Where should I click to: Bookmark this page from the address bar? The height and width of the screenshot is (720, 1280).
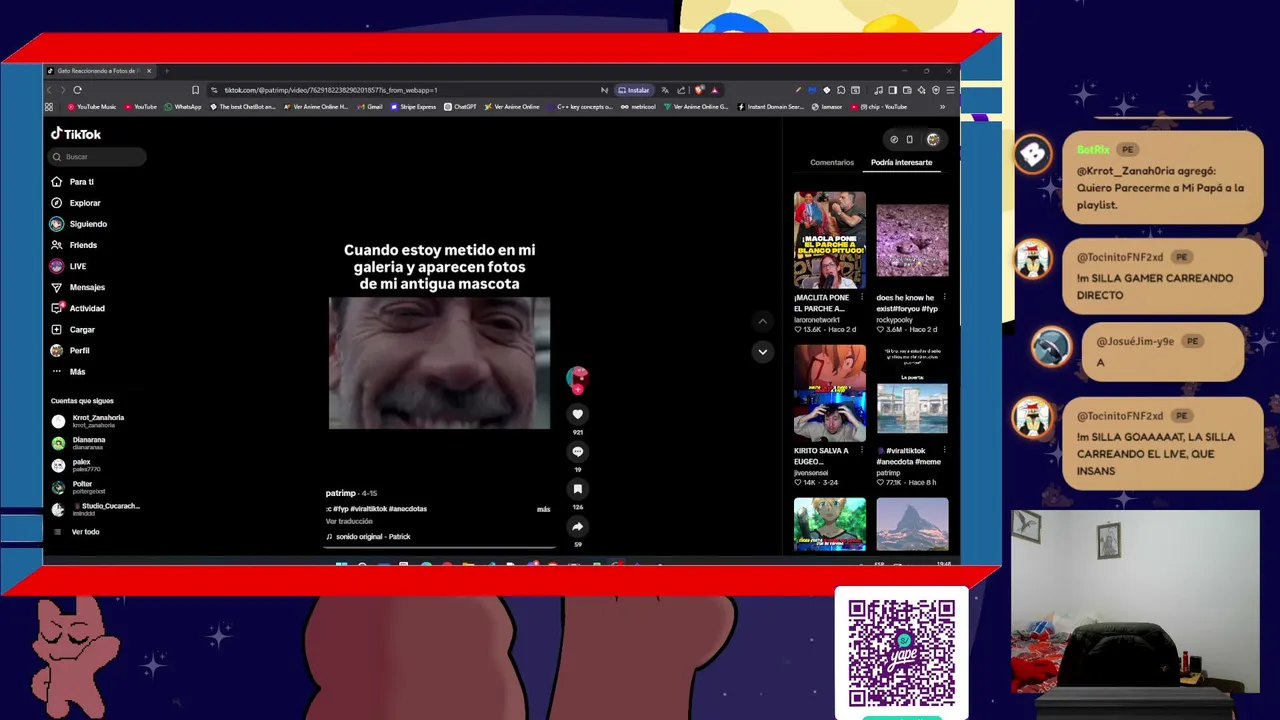(195, 90)
